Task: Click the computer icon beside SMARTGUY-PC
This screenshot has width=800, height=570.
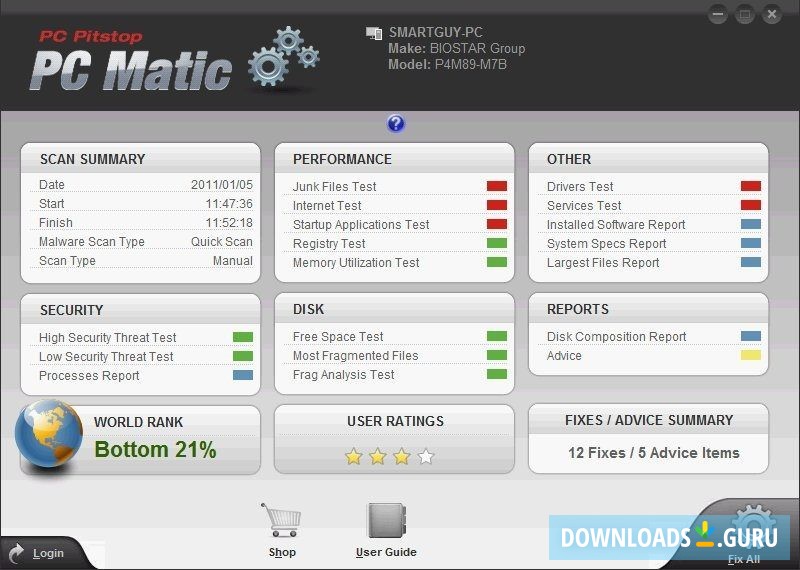Action: 374,34
